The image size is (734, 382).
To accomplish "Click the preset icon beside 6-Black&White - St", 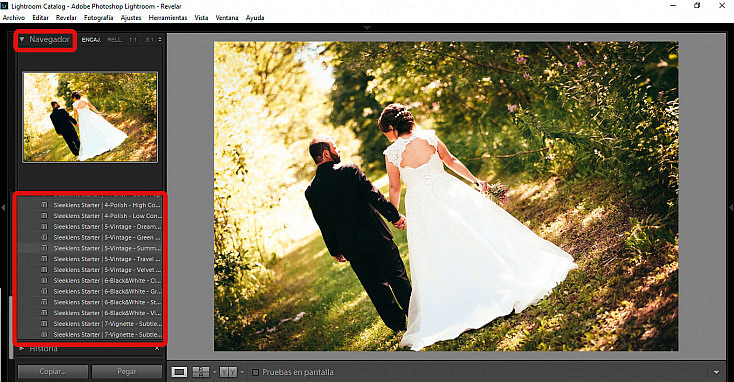I will (x=44, y=302).
